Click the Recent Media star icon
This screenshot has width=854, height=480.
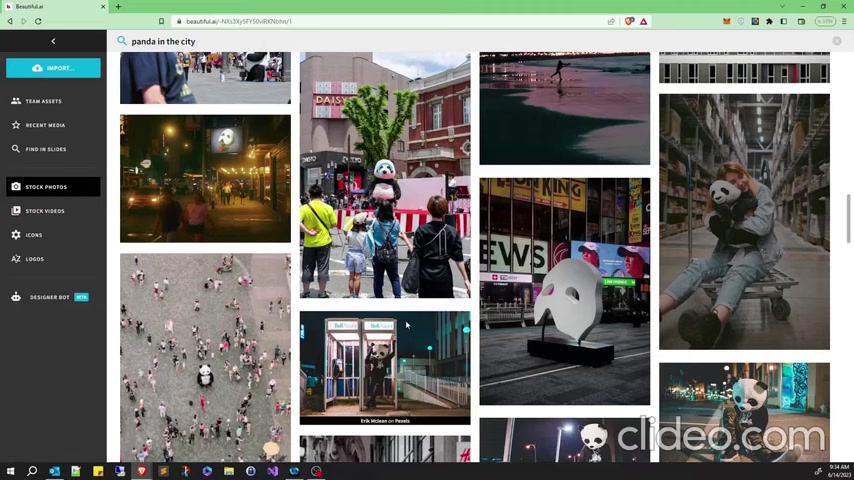tap(16, 125)
